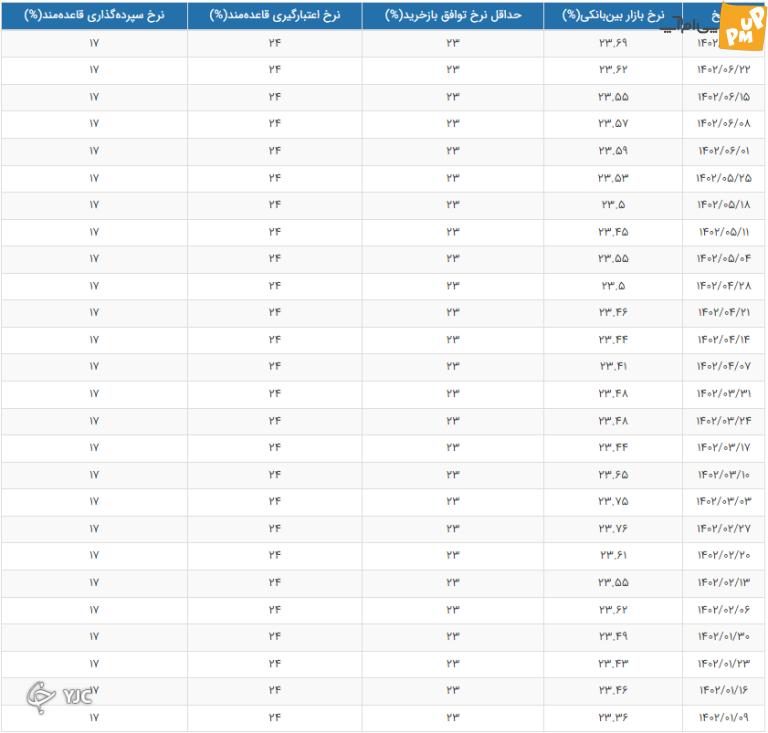
Task: Click the interbank rate value ۲۳.۴۹
Action: (613, 637)
